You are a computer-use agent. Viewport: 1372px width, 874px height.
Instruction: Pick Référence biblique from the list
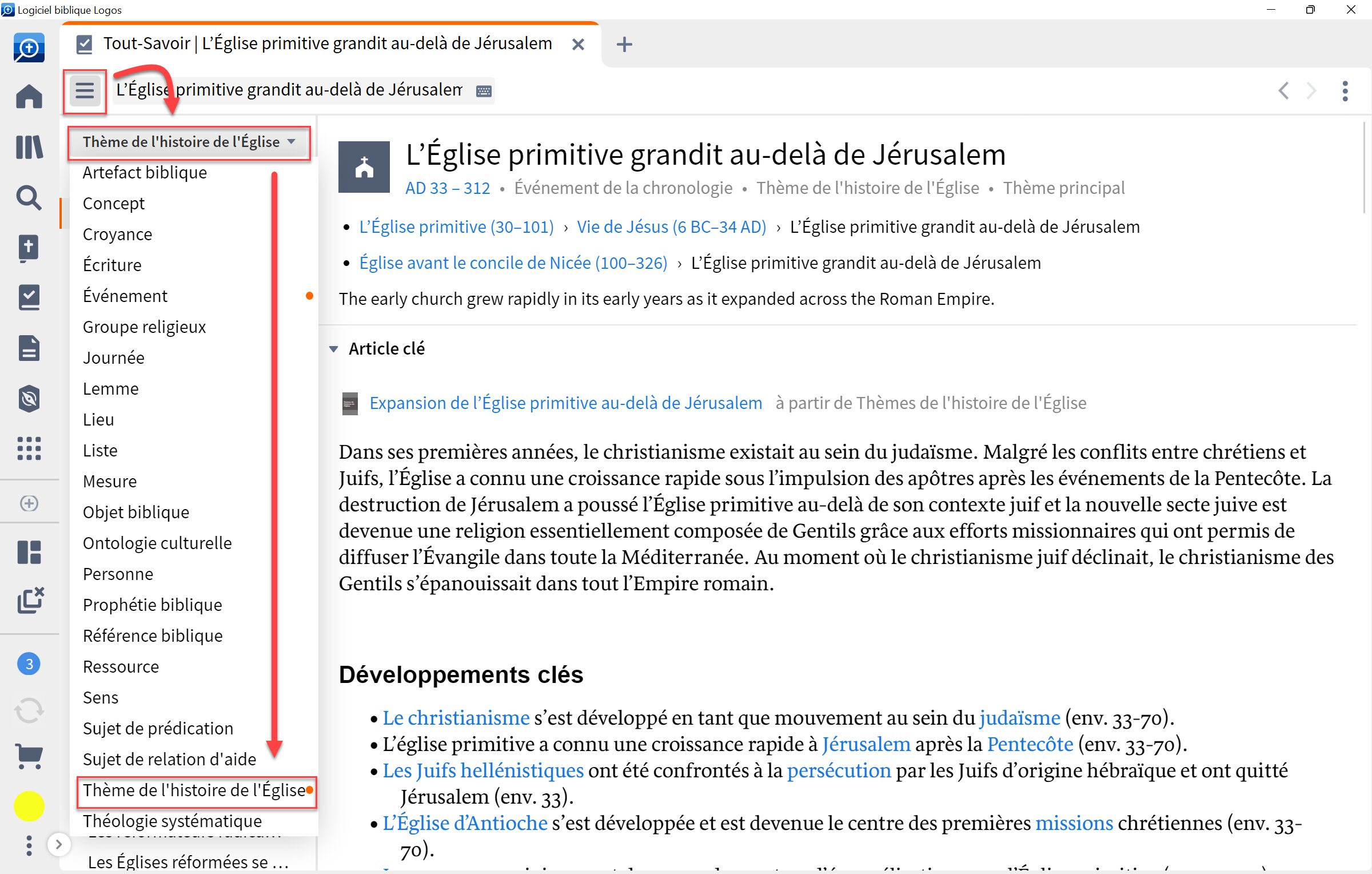(x=153, y=635)
